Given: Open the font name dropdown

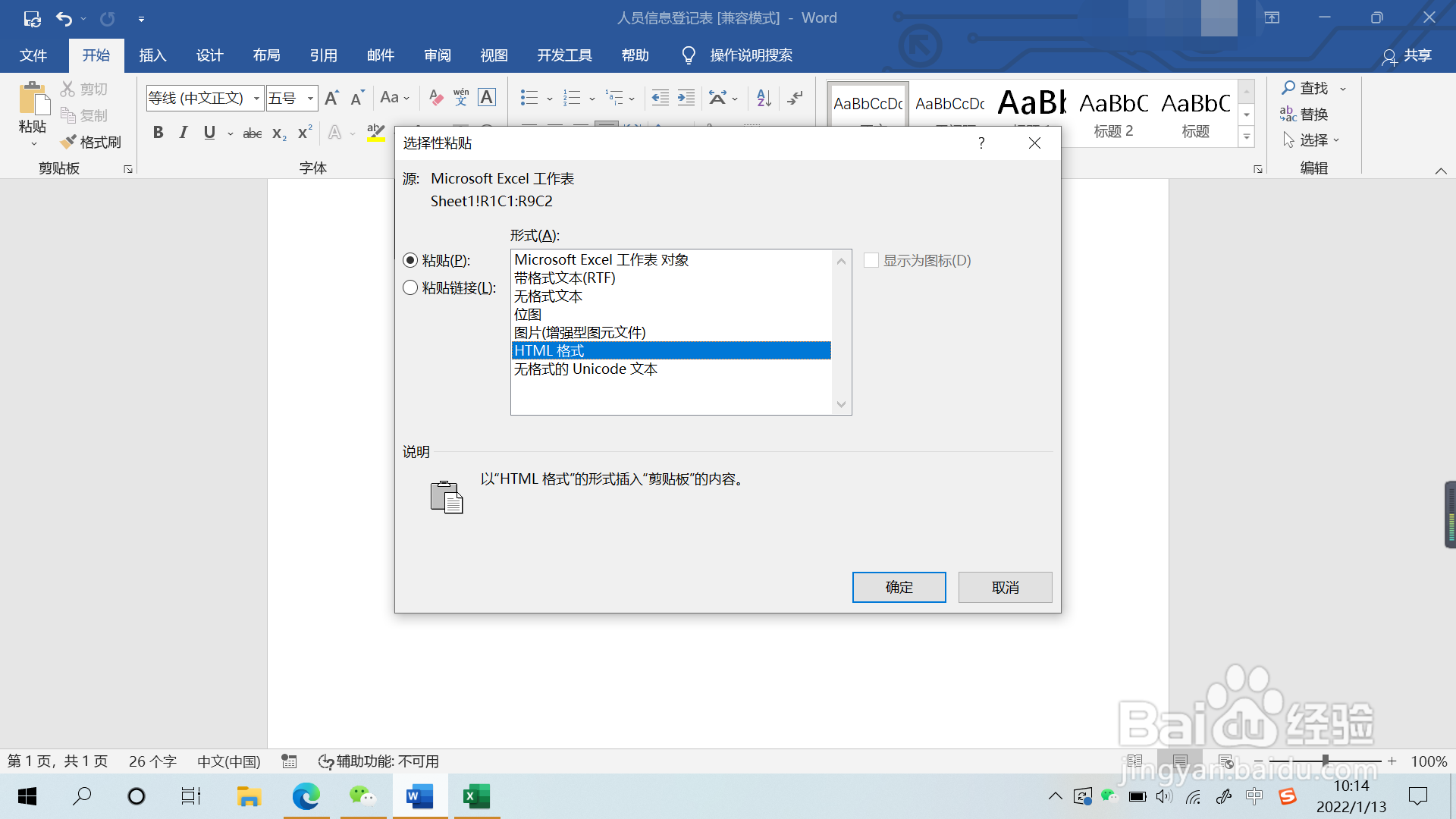Looking at the screenshot, I should (x=256, y=98).
